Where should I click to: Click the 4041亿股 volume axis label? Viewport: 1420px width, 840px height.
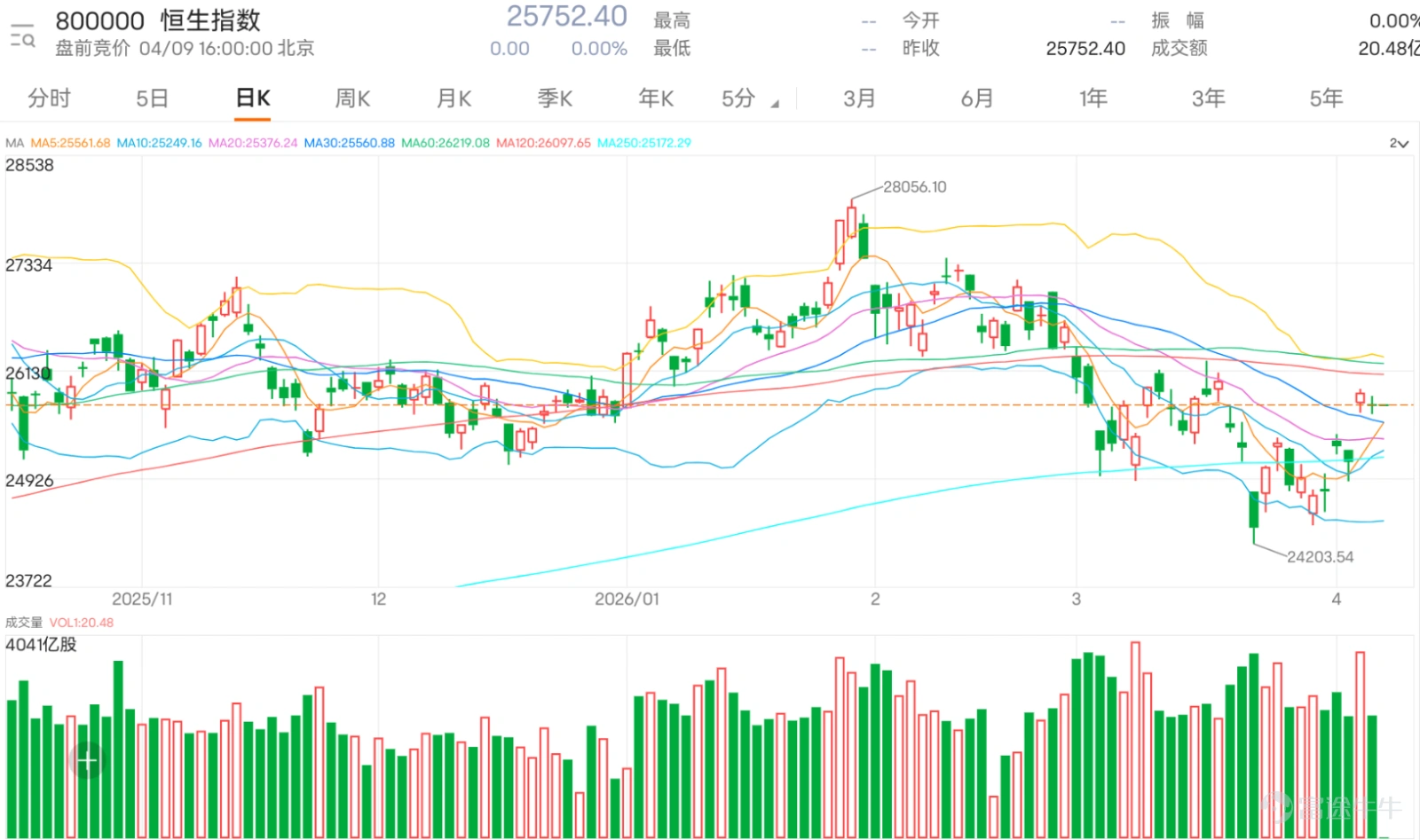pyautogui.click(x=41, y=645)
